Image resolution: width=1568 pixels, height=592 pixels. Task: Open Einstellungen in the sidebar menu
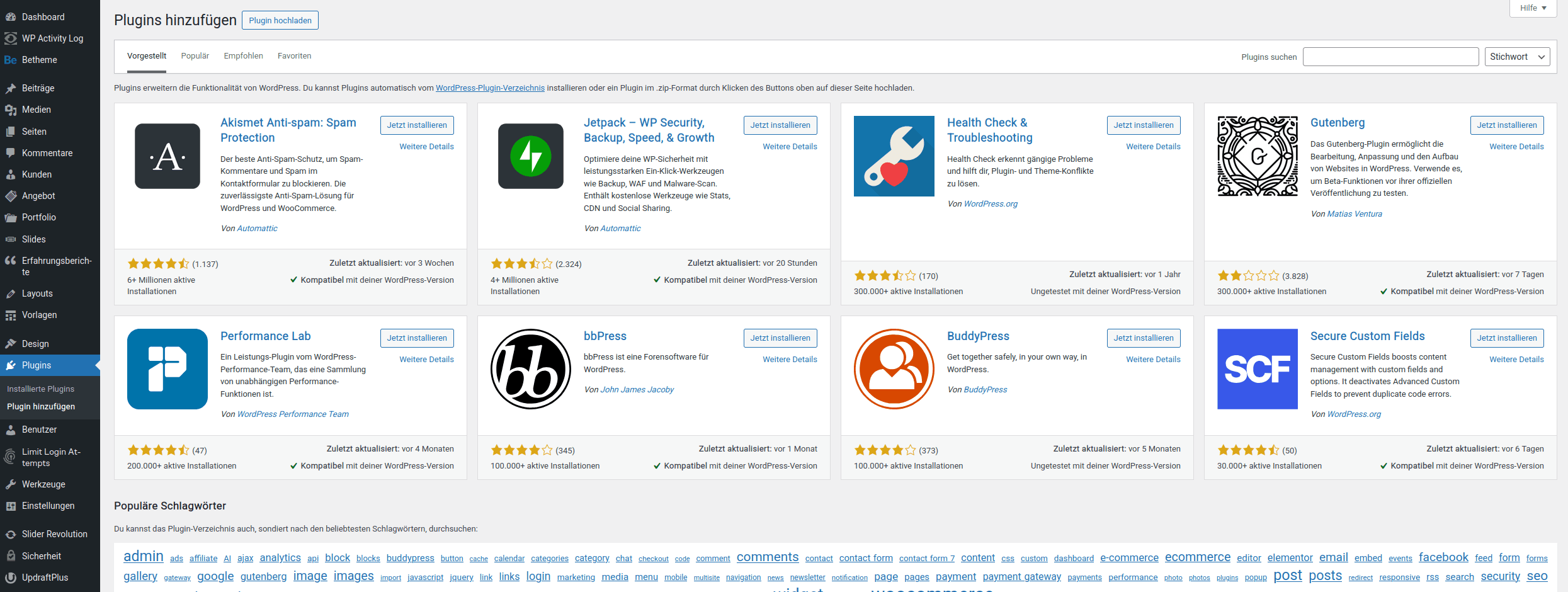[x=48, y=506]
